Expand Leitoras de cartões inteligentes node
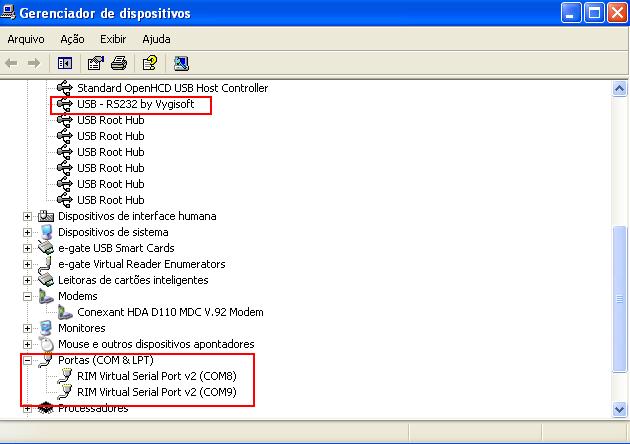This screenshot has height=444, width=630. 27,280
